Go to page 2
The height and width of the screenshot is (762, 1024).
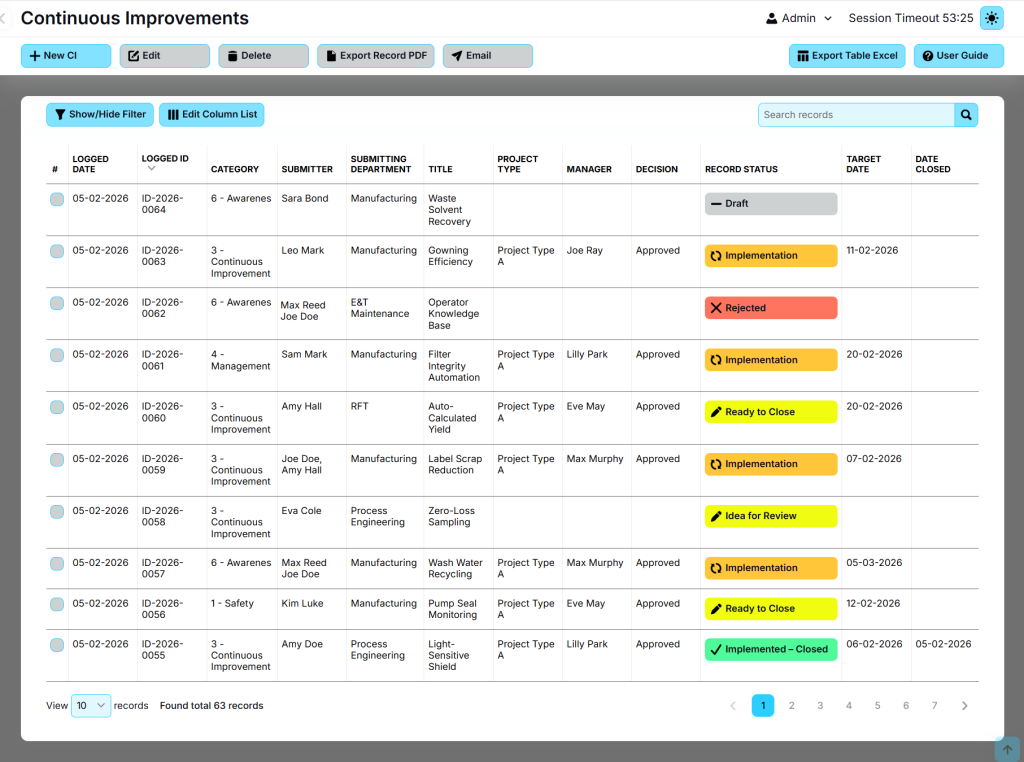tap(792, 705)
